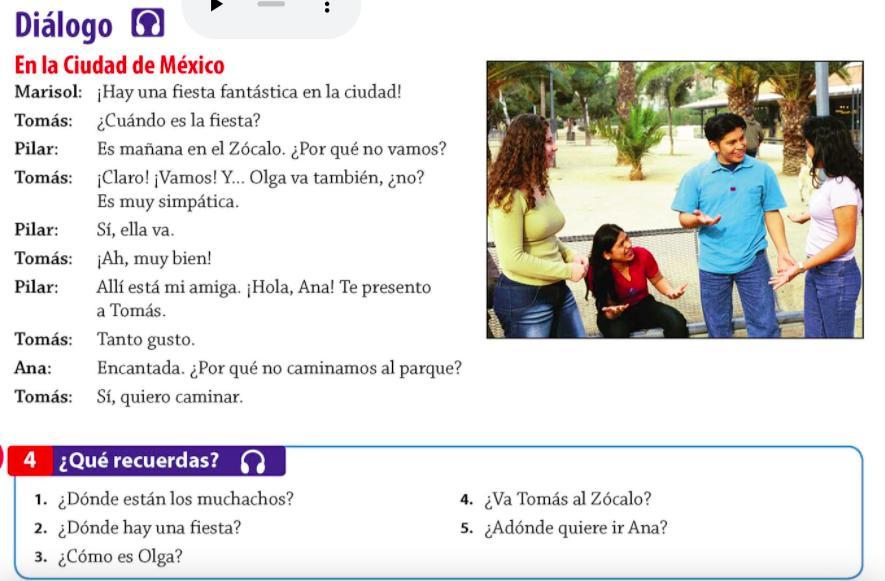Click the line Tanto gusto

[x=145, y=340]
